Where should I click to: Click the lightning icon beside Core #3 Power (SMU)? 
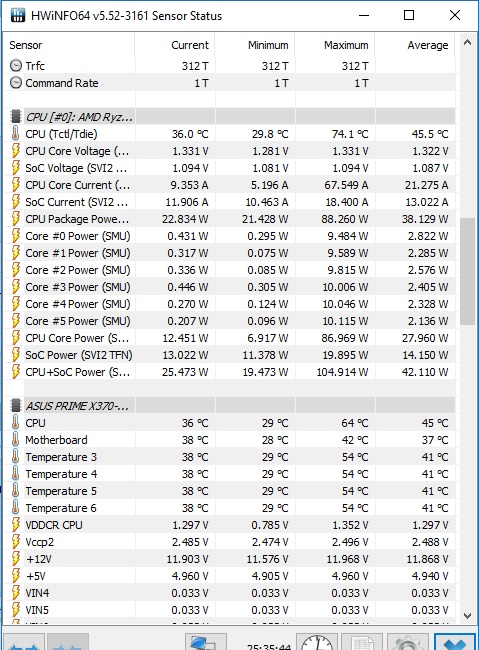pyautogui.click(x=16, y=287)
